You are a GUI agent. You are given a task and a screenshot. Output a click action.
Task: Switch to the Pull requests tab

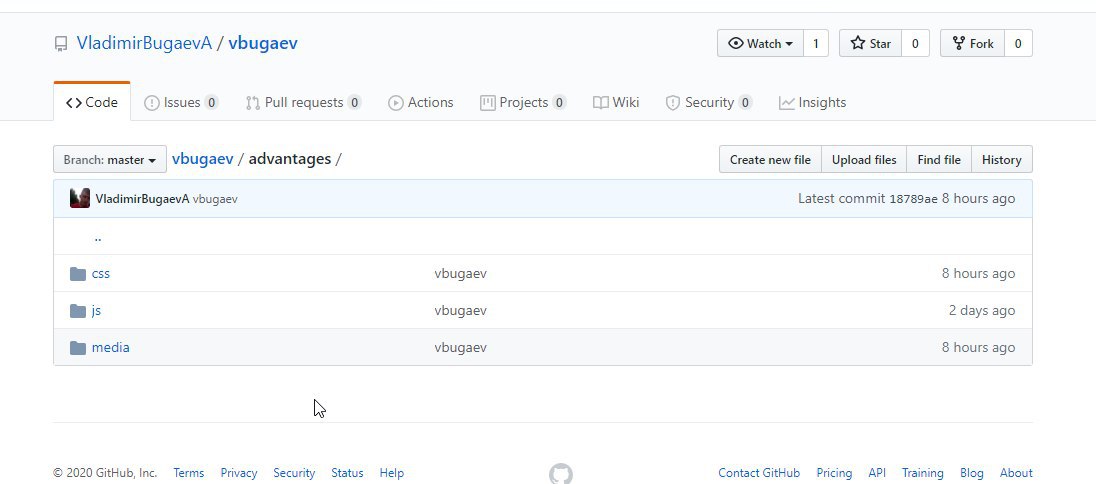(303, 102)
